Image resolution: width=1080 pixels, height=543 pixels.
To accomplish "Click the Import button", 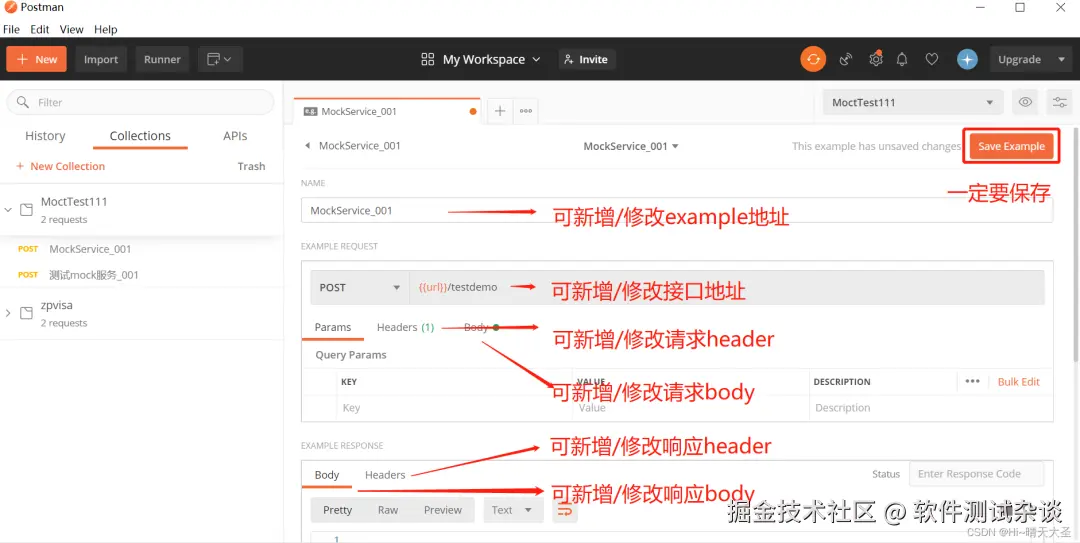I will [x=101, y=59].
